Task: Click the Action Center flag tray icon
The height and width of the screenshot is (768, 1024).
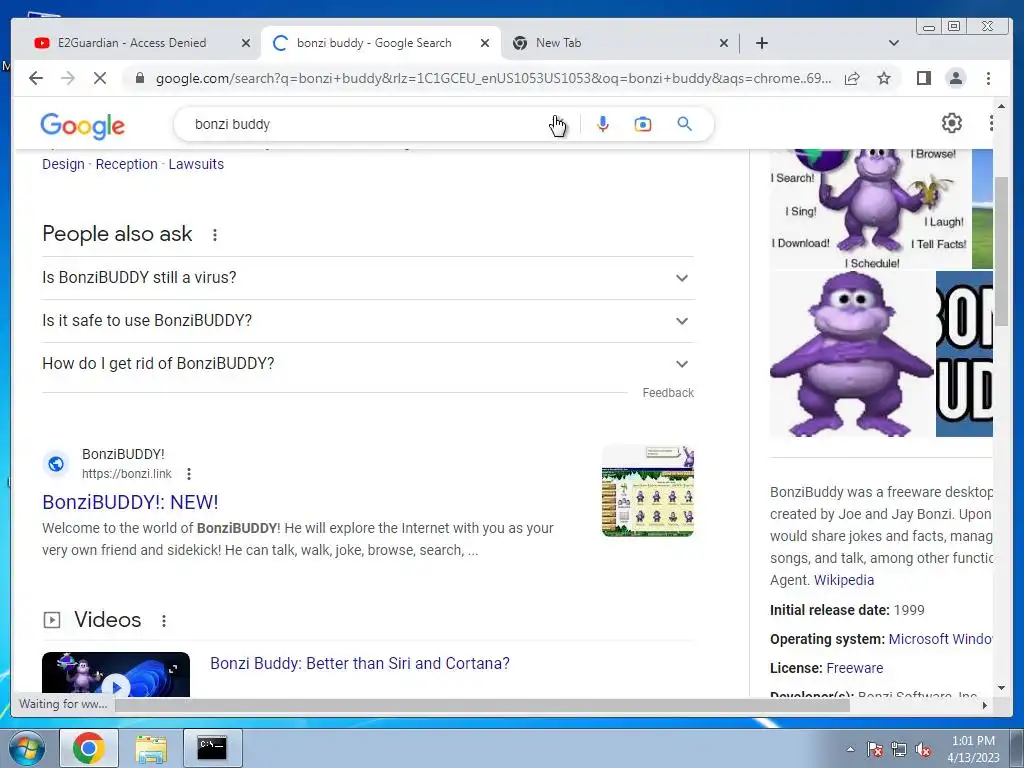Action: click(875, 750)
